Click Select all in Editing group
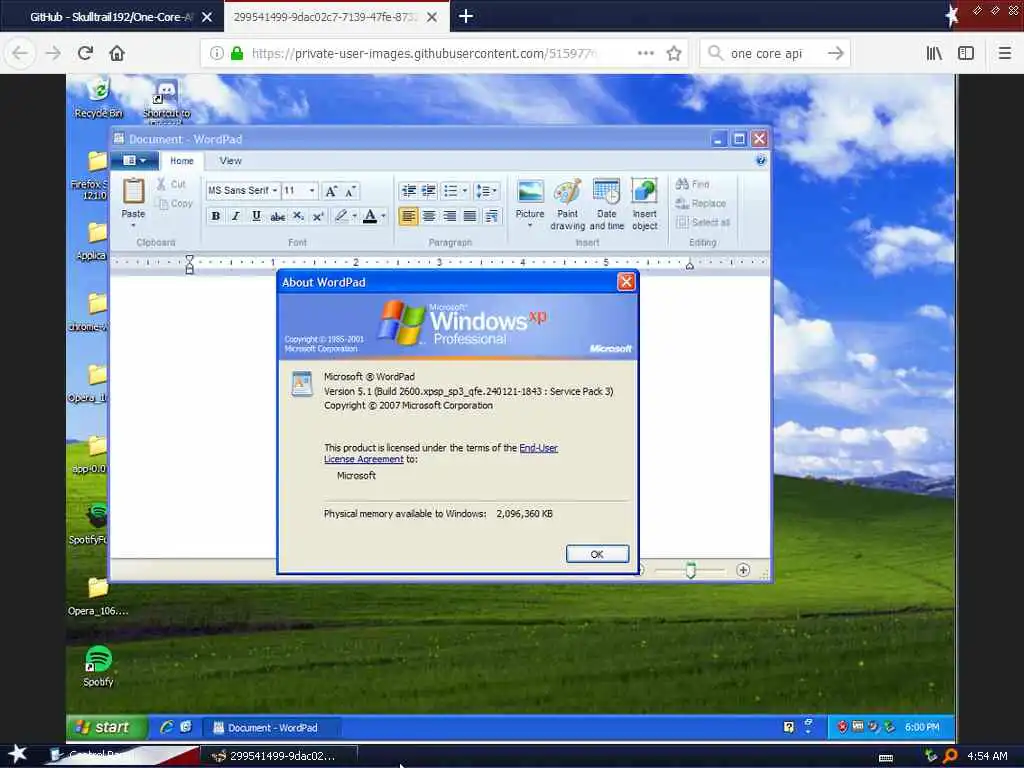This screenshot has width=1024, height=768. 703,223
